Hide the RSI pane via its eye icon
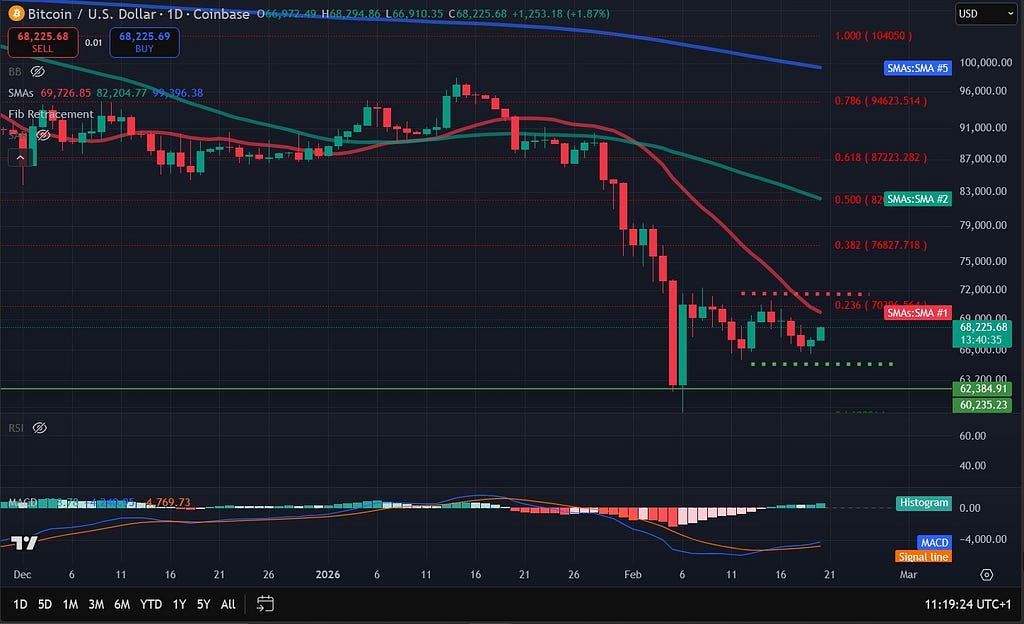The height and width of the screenshot is (624, 1024). tap(39, 427)
